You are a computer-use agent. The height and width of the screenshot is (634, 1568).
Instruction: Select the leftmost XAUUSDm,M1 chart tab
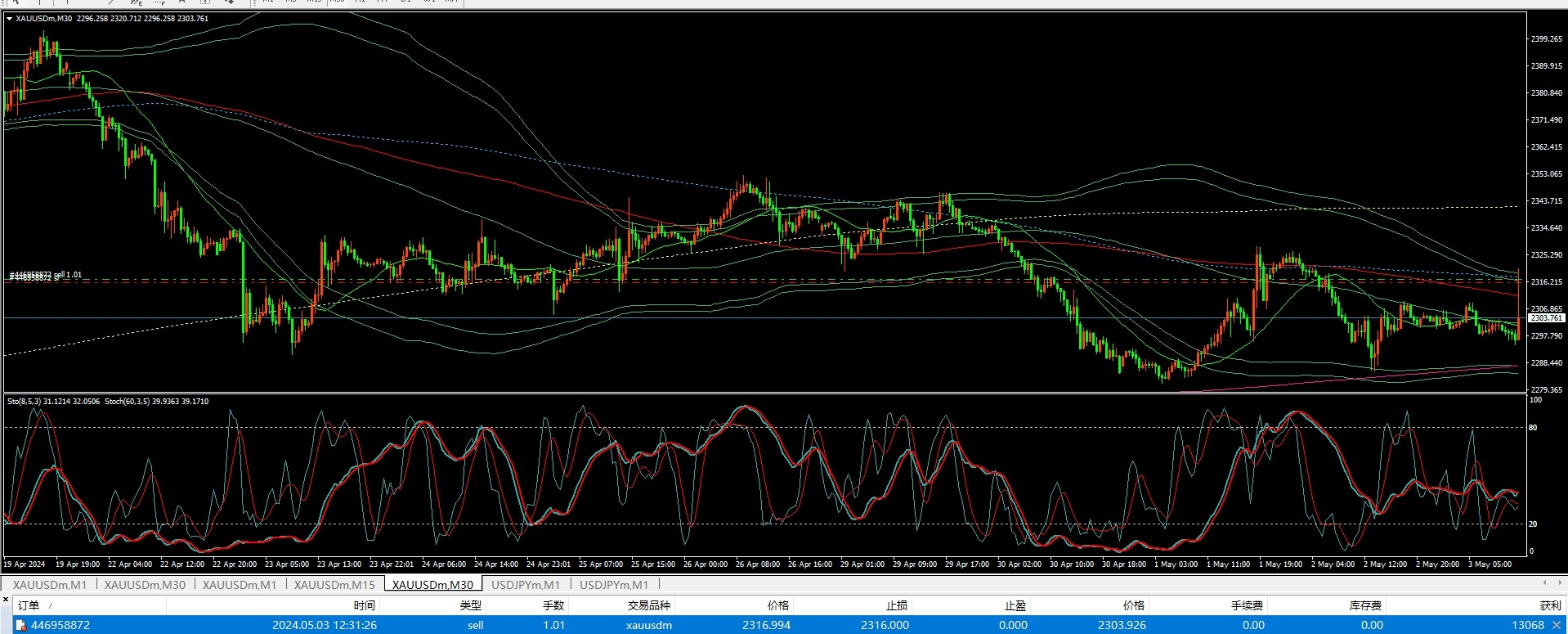49,585
